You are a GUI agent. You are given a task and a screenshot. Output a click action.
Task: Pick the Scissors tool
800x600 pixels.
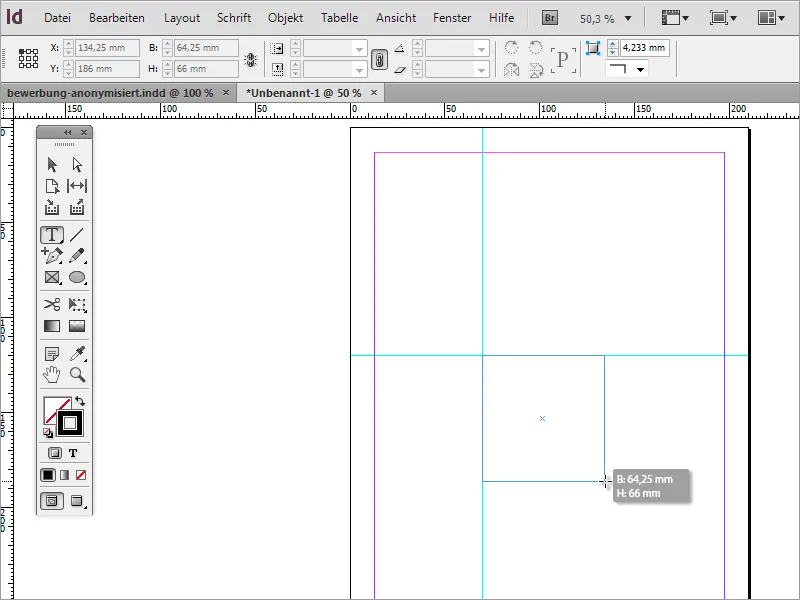point(51,303)
